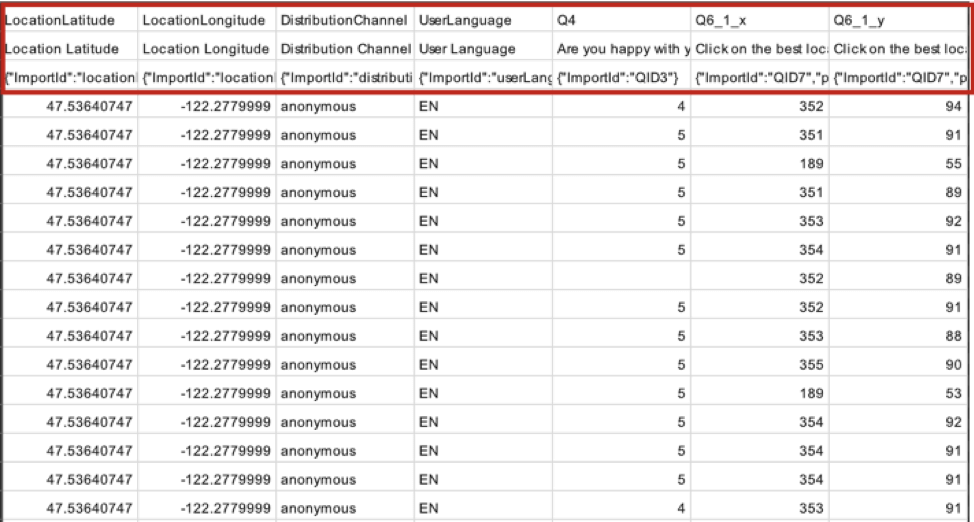
Task: Select 89 in the row with 351
Action: pyautogui.click(x=898, y=193)
